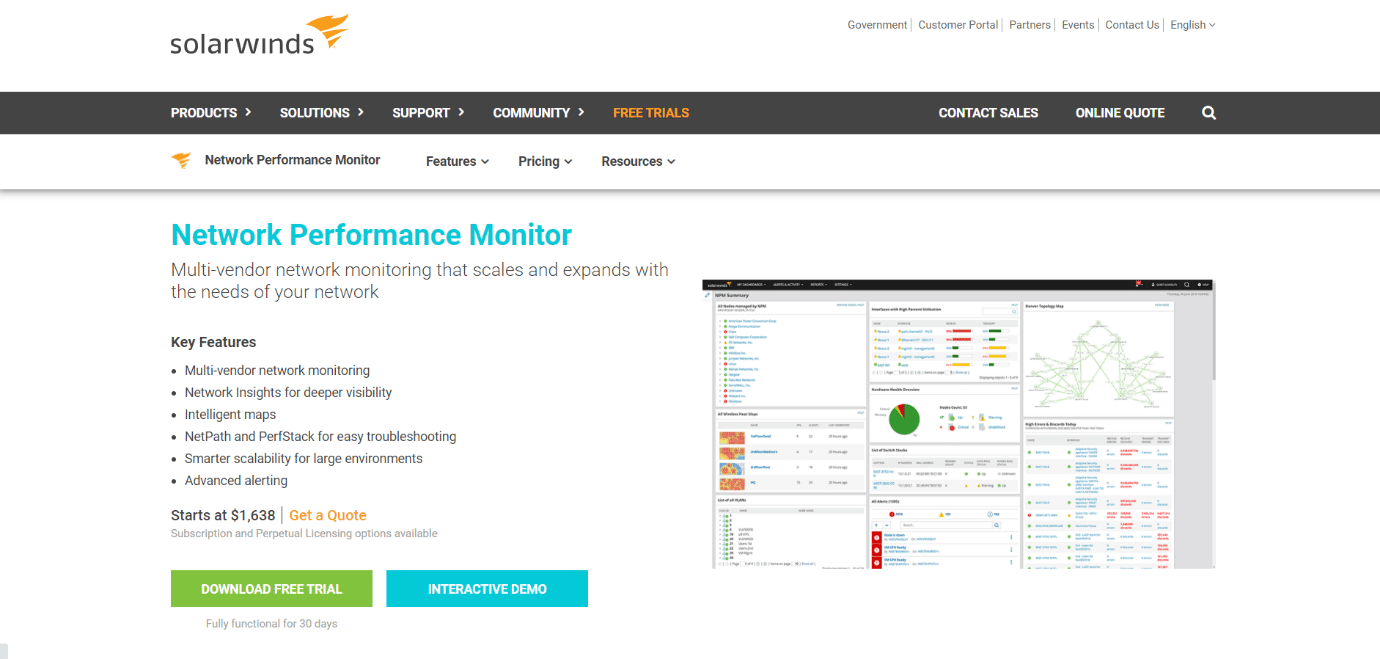Click the Download Free Trial button
This screenshot has width=1380, height=659.
[x=272, y=589]
